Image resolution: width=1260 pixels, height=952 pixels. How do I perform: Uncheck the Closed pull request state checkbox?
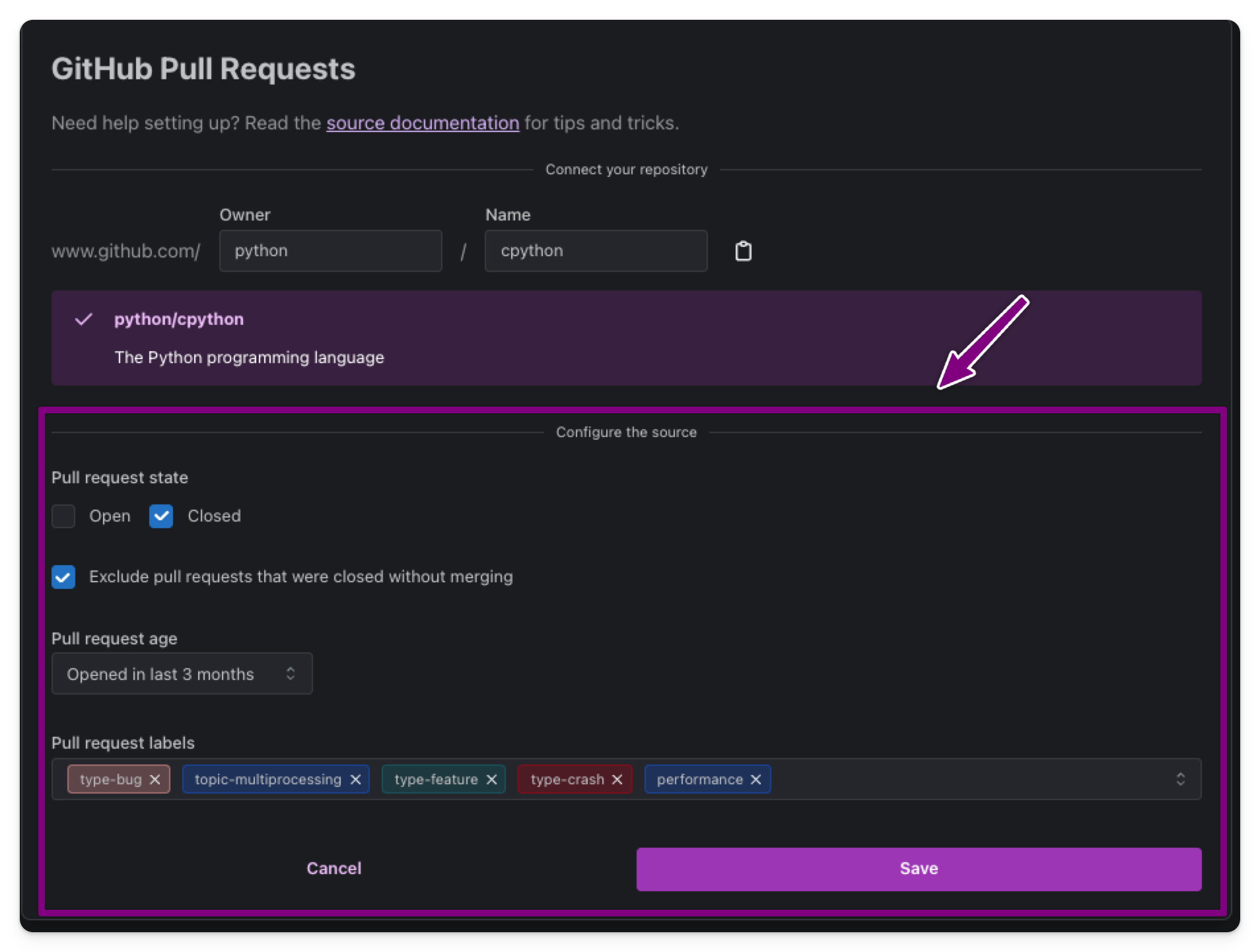click(x=161, y=516)
